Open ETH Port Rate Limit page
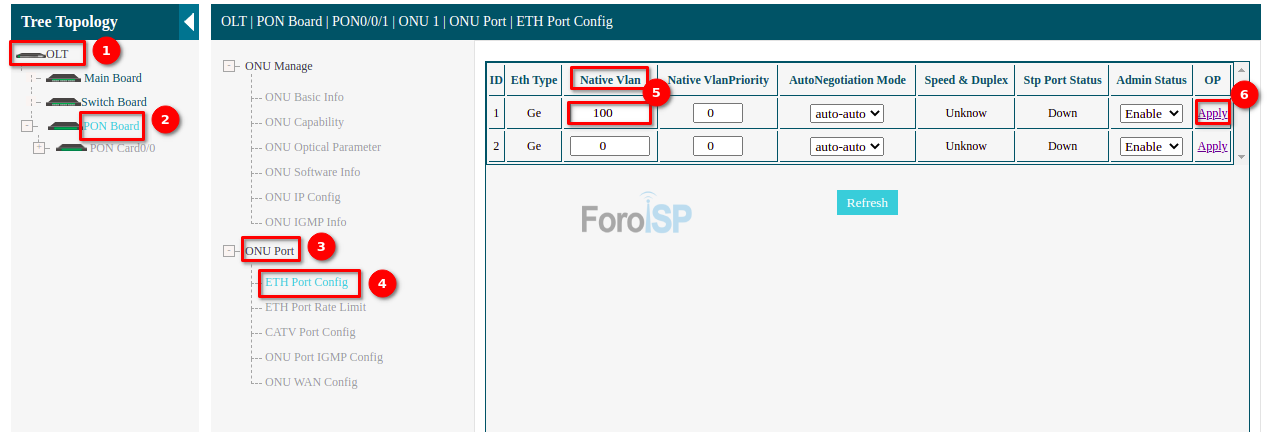Screen dimensions: 1274x432 coord(315,307)
